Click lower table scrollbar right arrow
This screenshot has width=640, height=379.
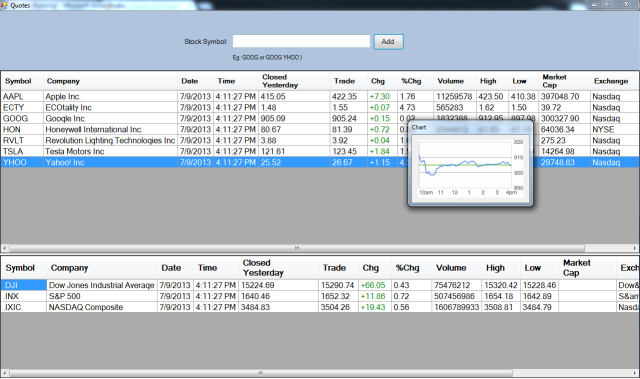coord(636,373)
